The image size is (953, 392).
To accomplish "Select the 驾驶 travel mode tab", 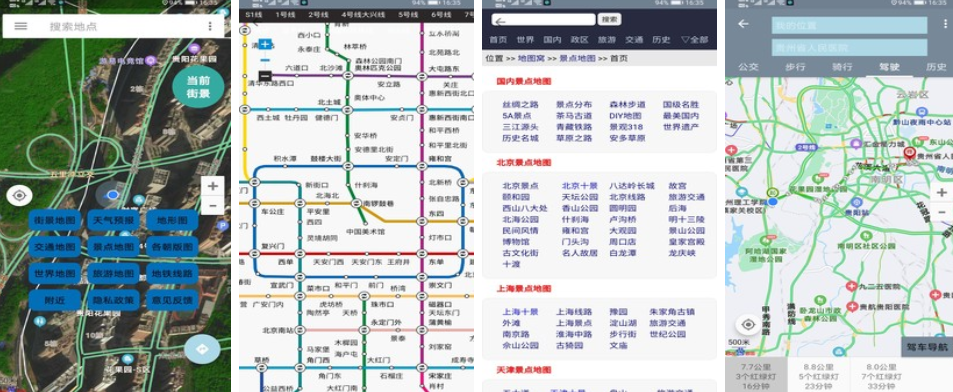I will pyautogui.click(x=889, y=67).
